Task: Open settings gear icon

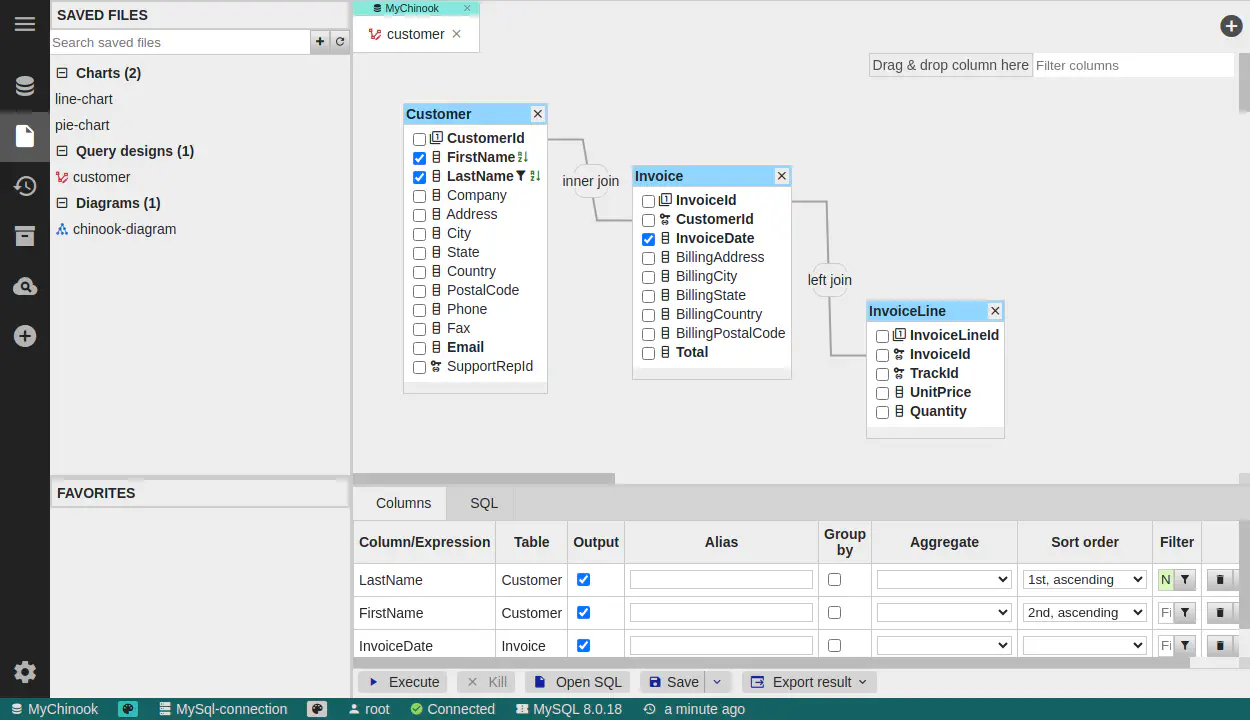Action: [x=25, y=672]
